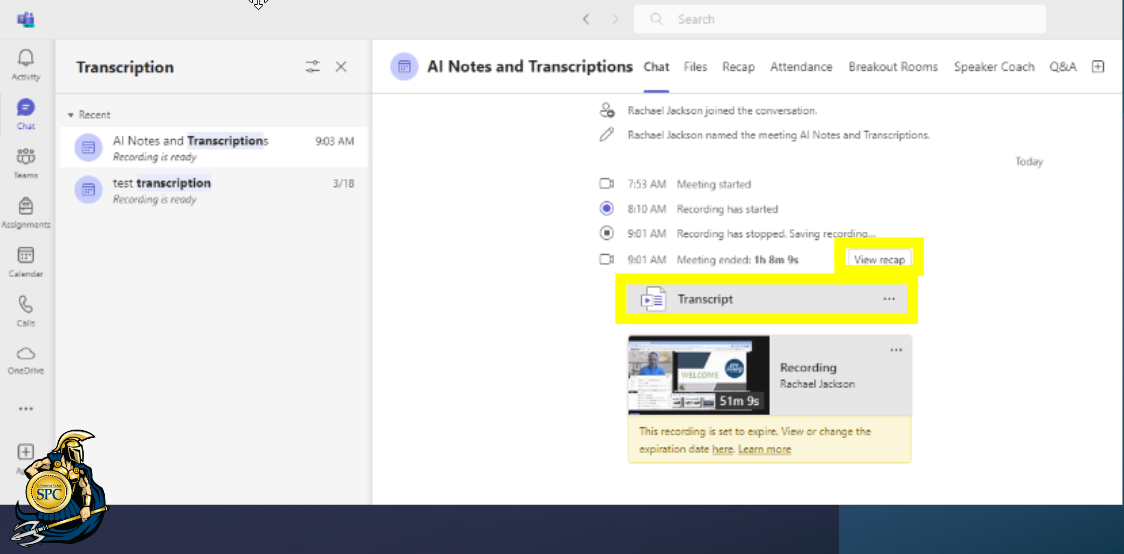The image size is (1124, 554).
Task: Open Teams from the left rail
Action: point(26,163)
